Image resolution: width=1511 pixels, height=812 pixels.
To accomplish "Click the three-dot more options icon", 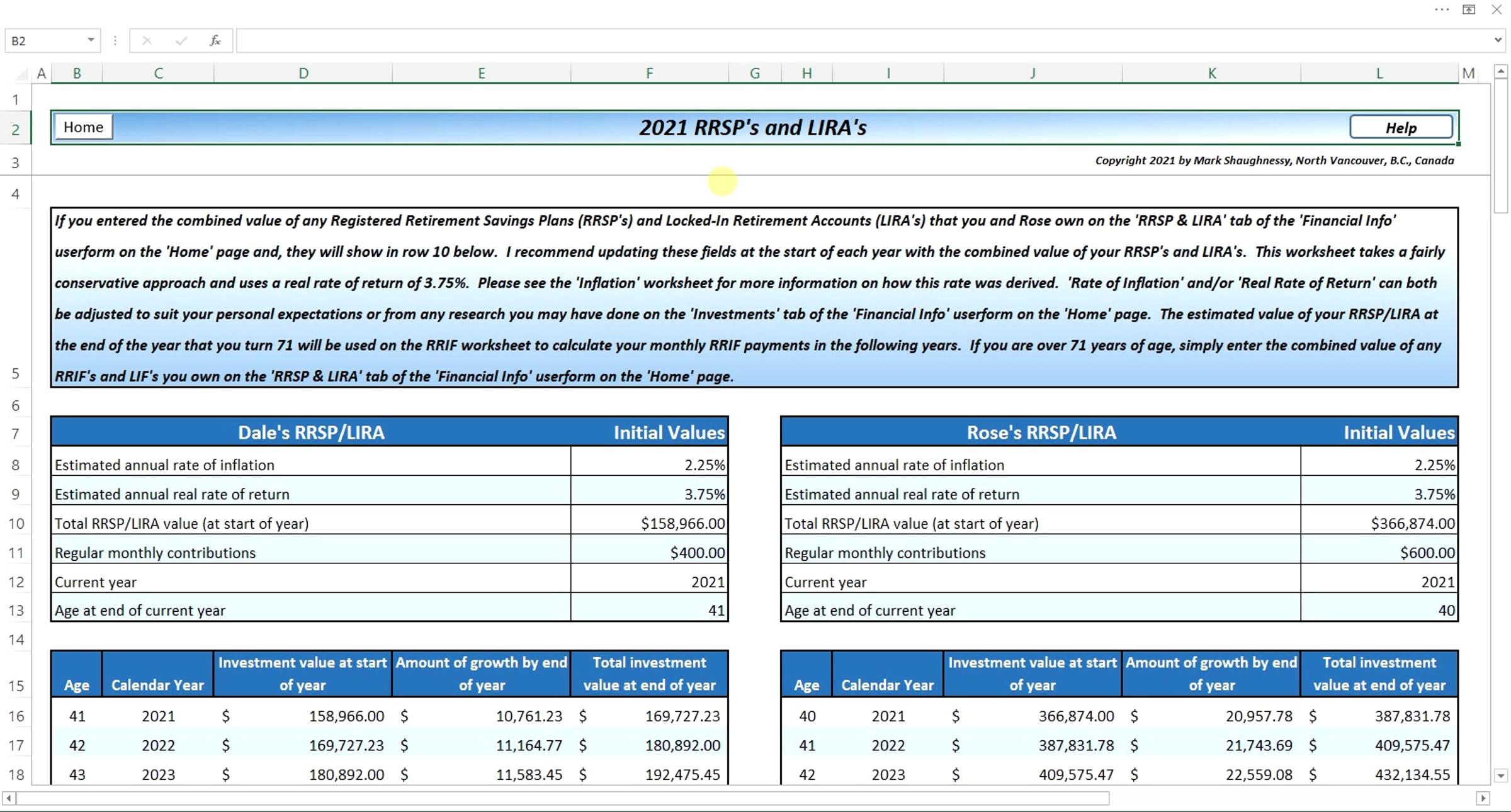I will [x=1442, y=9].
